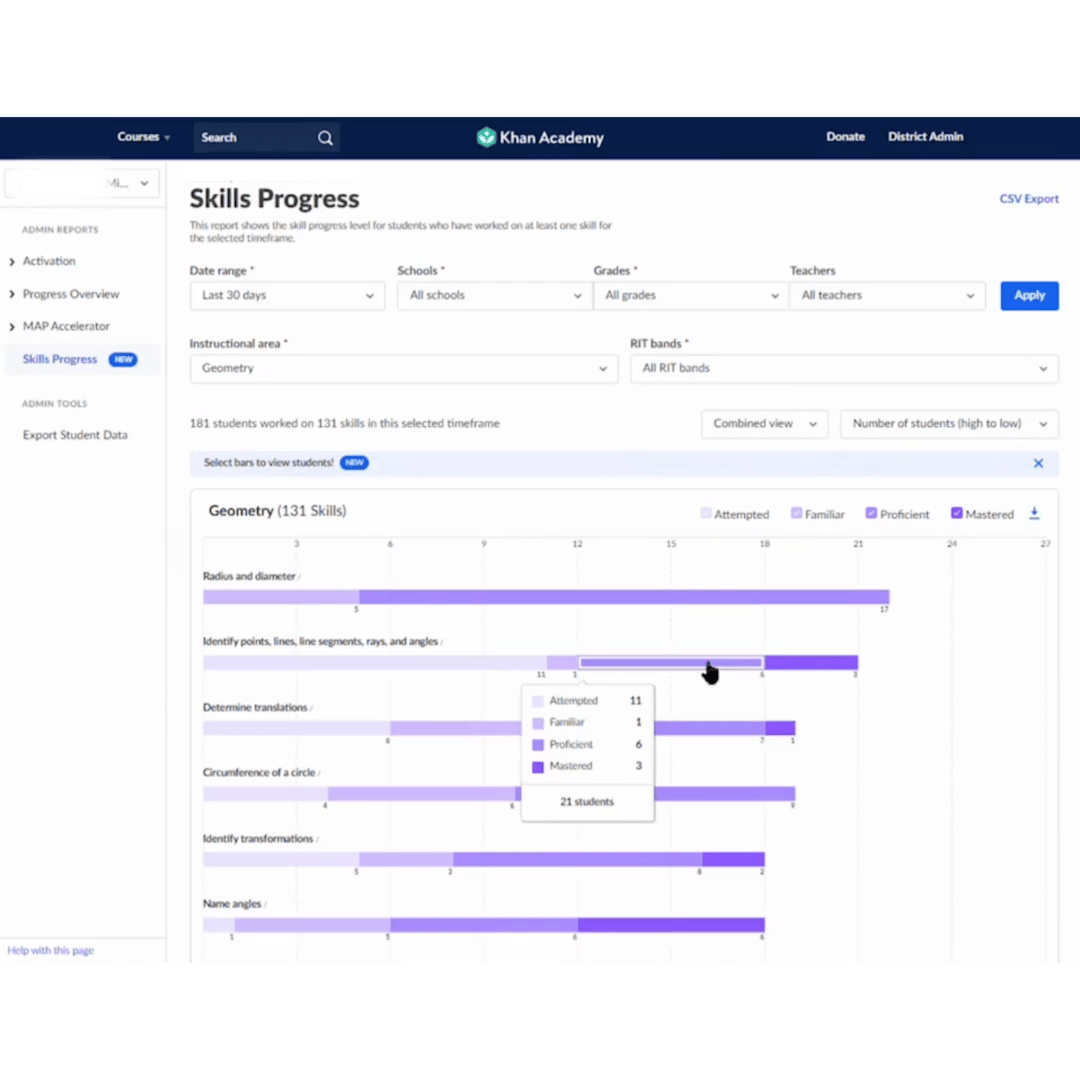Screen dimensions: 1080x1080
Task: Open the Instructional area dropdown
Action: click(x=404, y=368)
